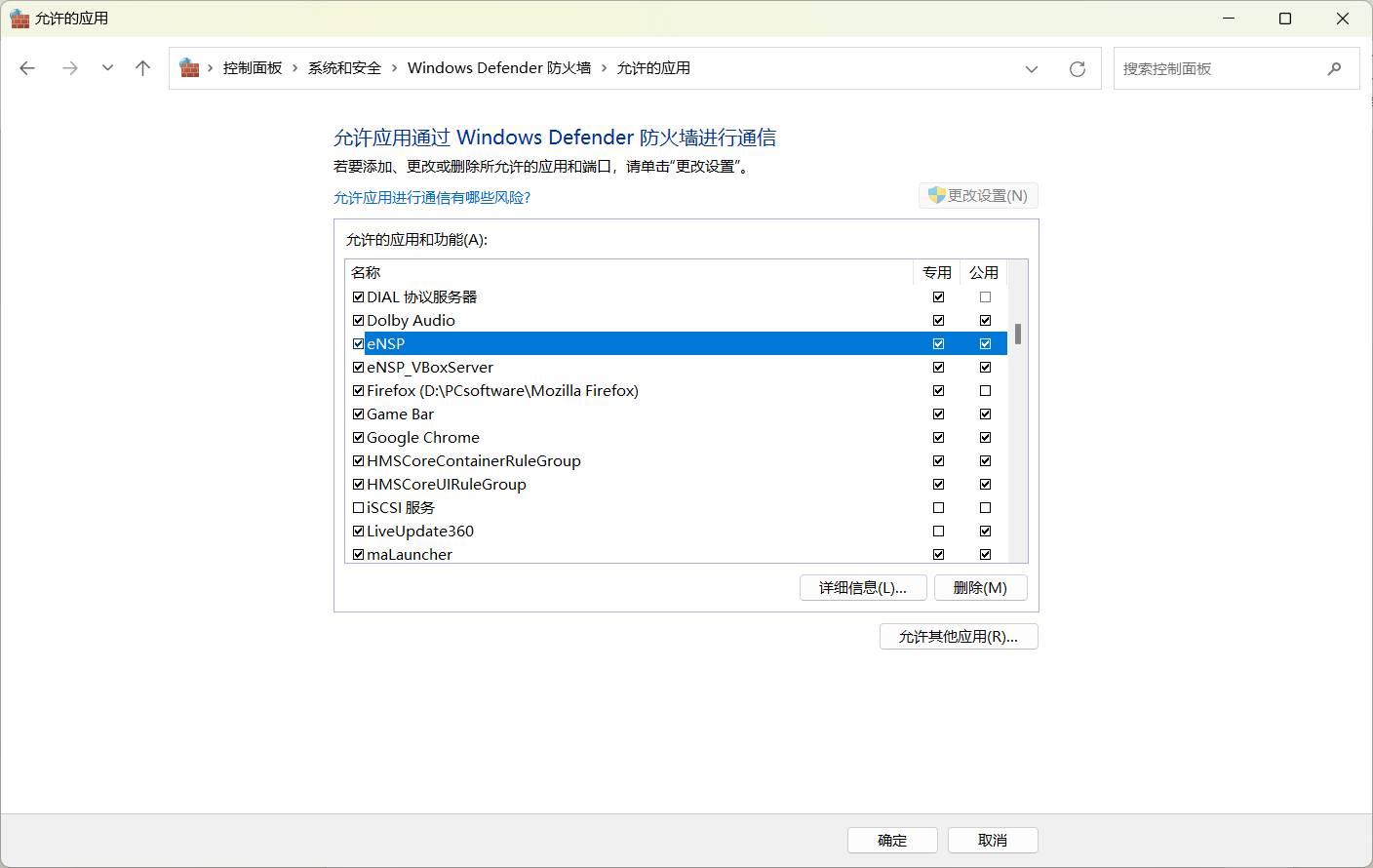Select 允许的应用 breadcrumb item
This screenshot has height=868, width=1373.
click(653, 68)
